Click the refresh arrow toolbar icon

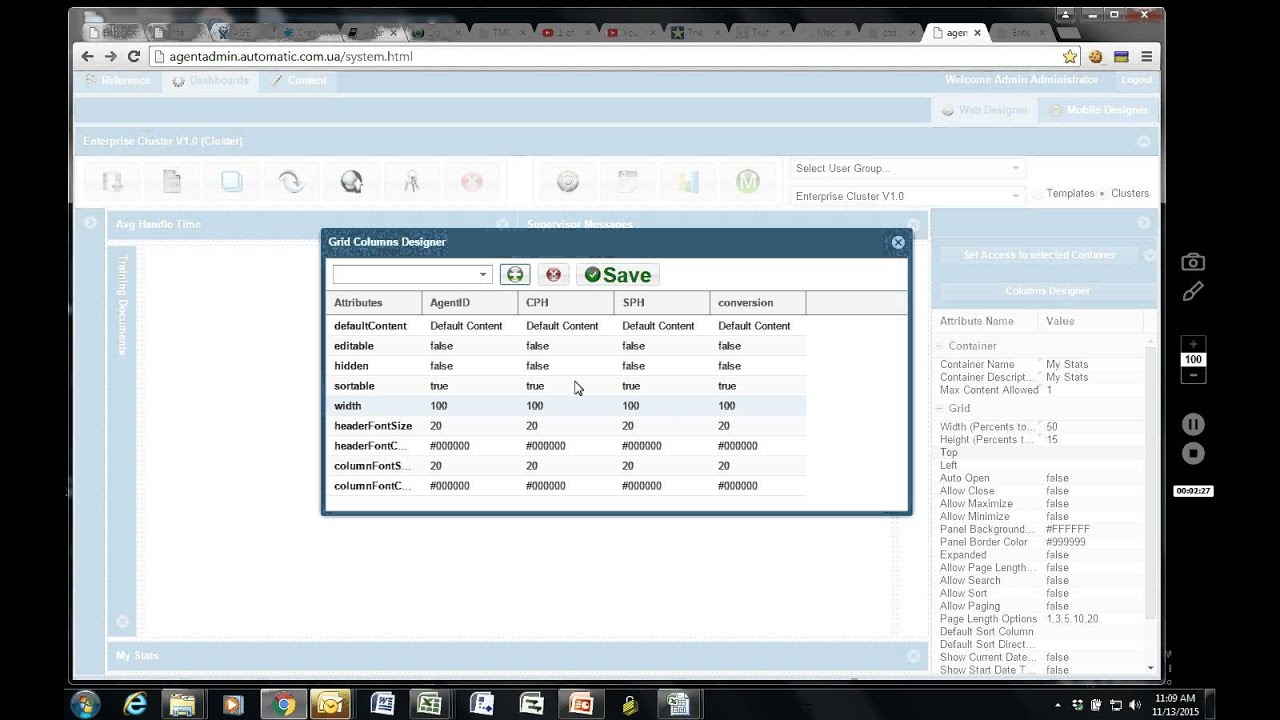point(291,182)
